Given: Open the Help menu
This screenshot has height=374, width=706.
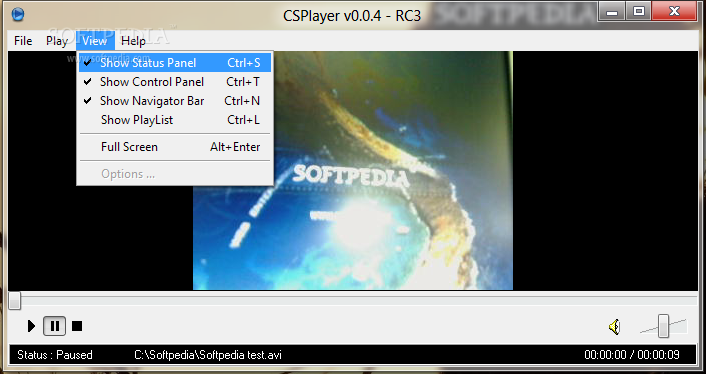Looking at the screenshot, I should [x=133, y=41].
